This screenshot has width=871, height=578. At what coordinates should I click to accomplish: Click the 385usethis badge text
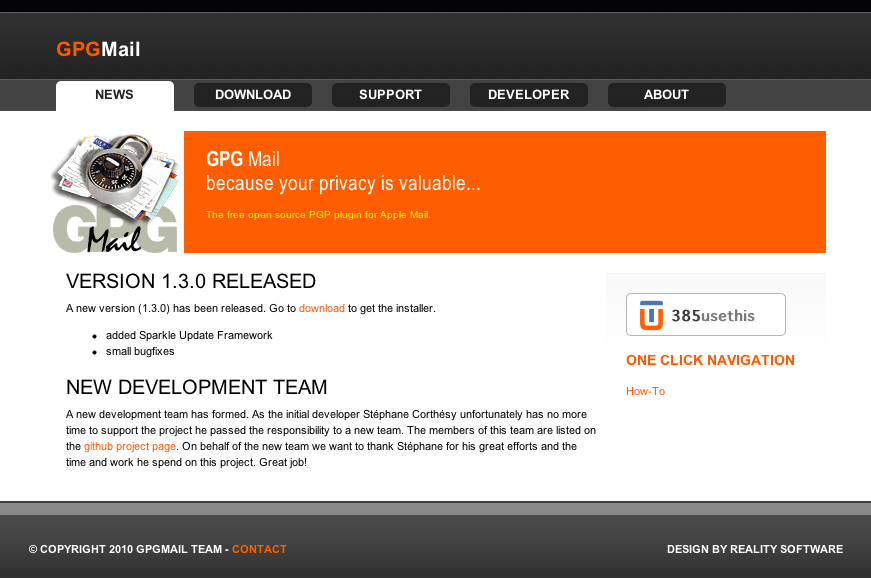tap(713, 316)
